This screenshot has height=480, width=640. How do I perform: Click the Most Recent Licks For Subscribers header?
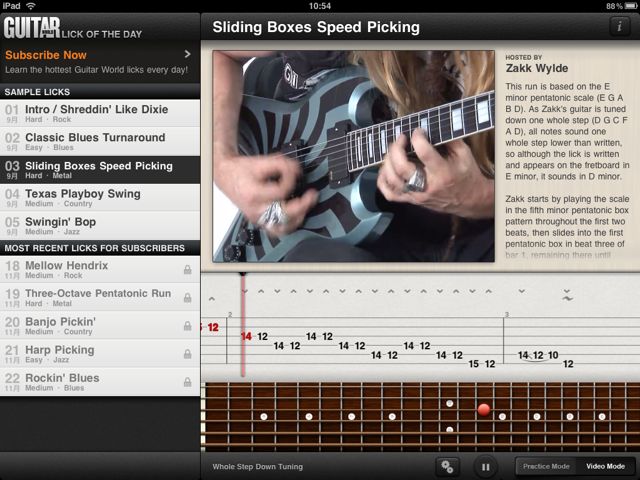(x=100, y=248)
